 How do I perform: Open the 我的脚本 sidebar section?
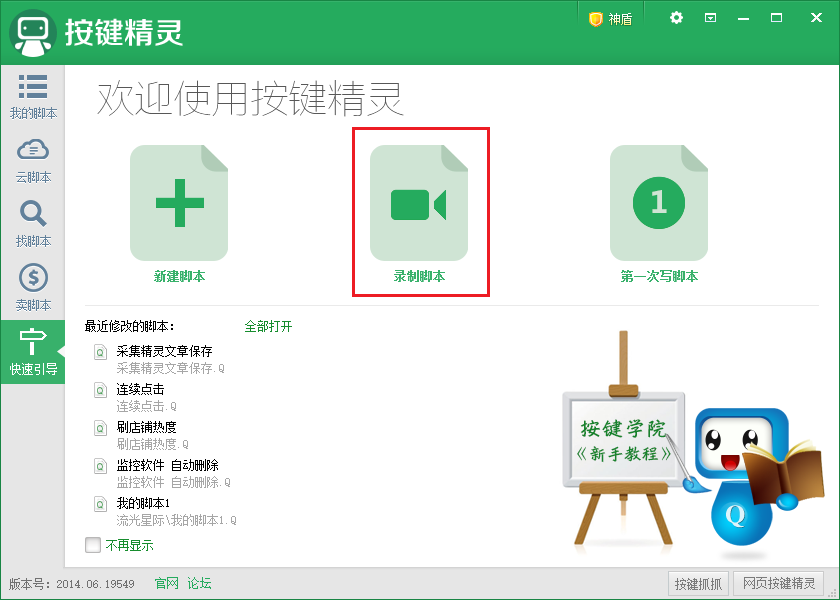[33, 97]
